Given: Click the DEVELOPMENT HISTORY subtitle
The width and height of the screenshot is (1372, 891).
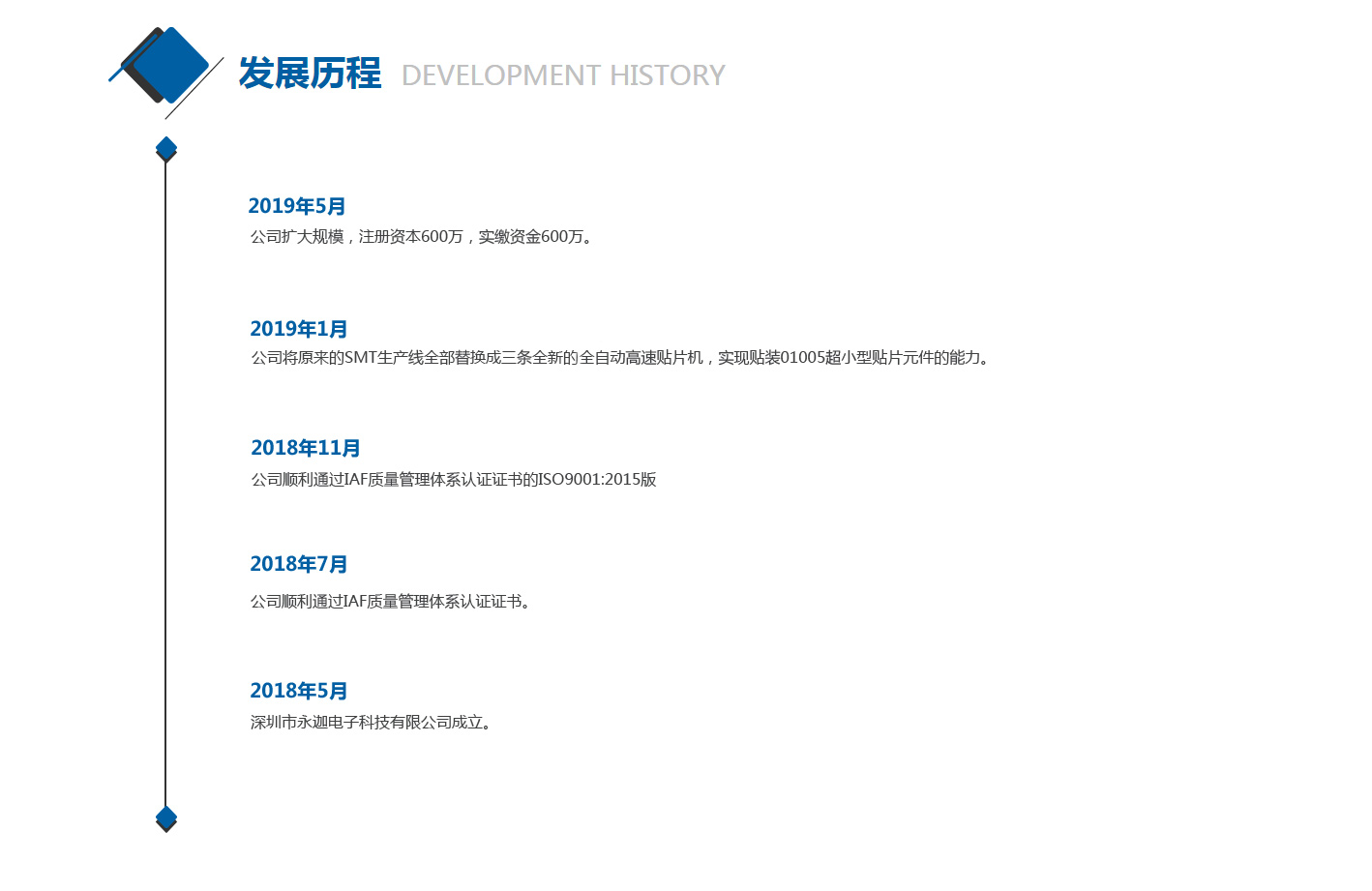Looking at the screenshot, I should pyautogui.click(x=563, y=75).
